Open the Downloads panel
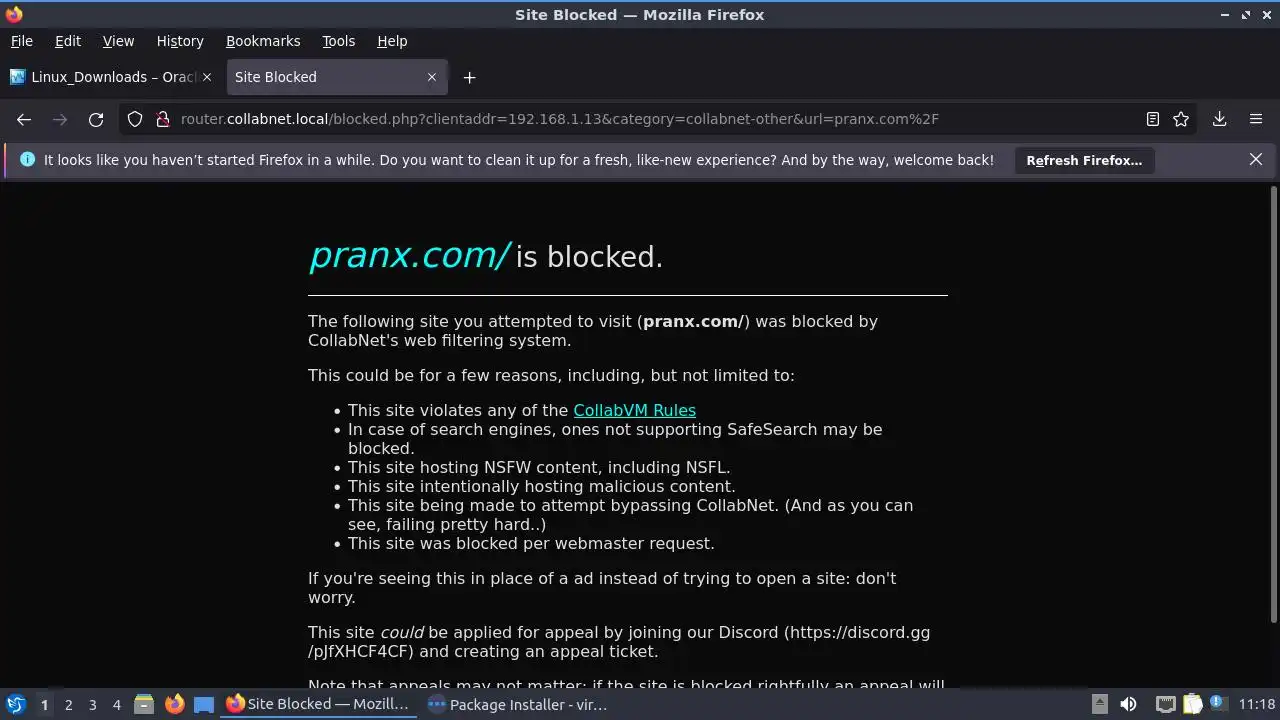The height and width of the screenshot is (720, 1280). coord(1219,119)
